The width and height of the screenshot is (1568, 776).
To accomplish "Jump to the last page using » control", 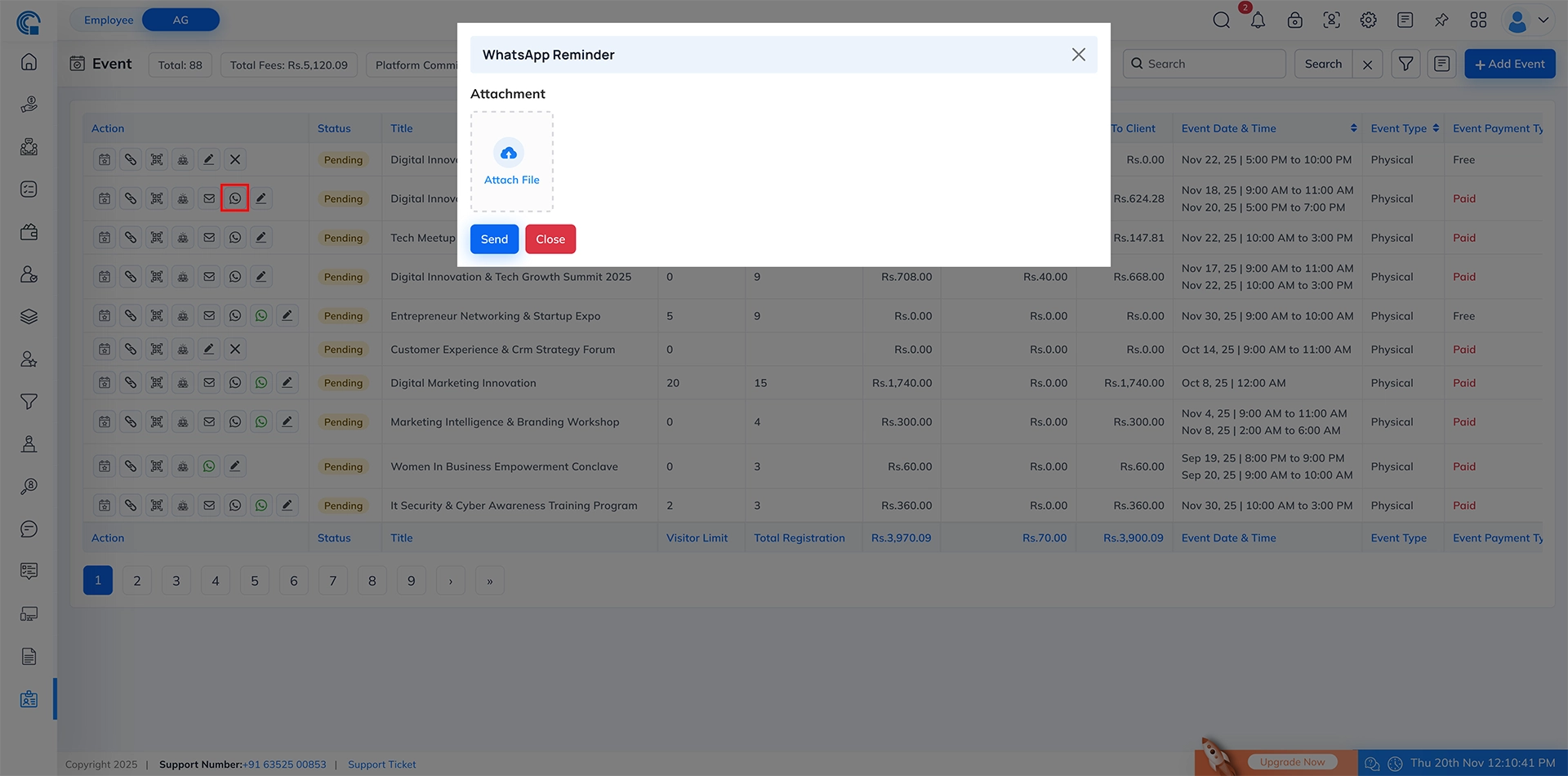I will [489, 580].
